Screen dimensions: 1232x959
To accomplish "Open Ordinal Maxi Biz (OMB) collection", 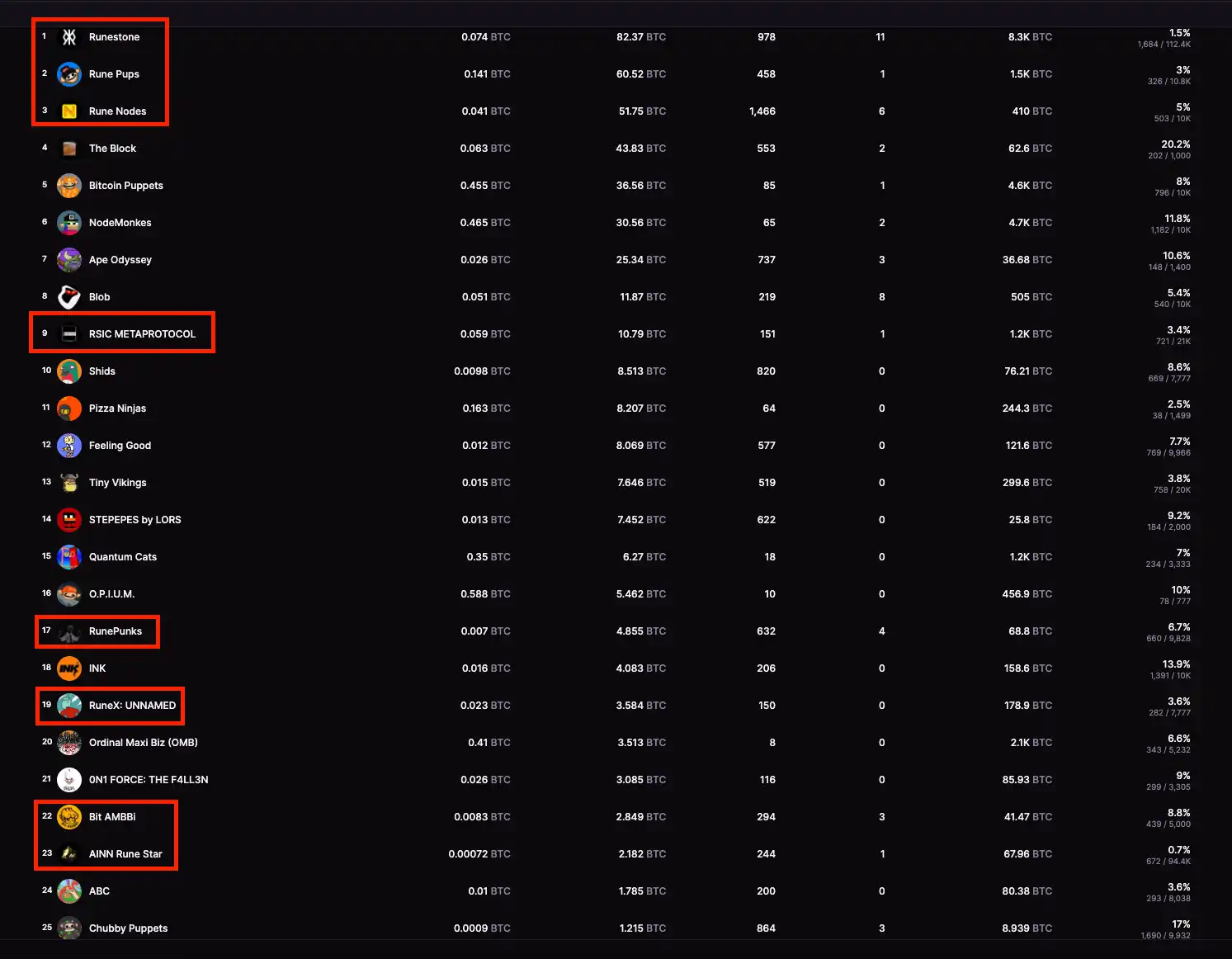I will [x=144, y=743].
